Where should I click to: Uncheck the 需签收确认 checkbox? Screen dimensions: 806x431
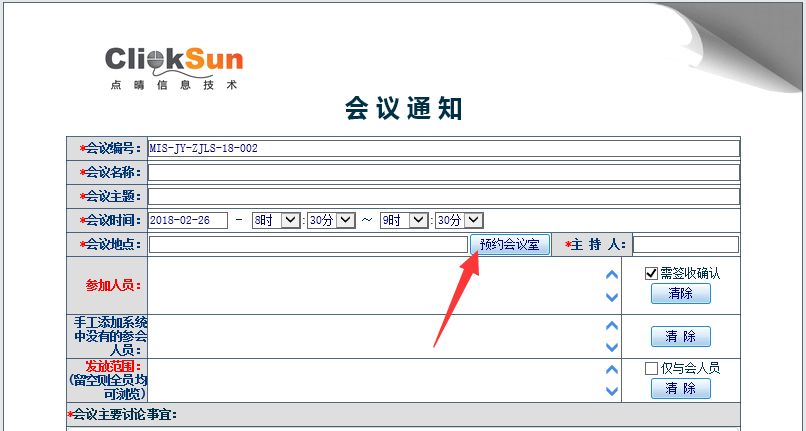coord(652,273)
